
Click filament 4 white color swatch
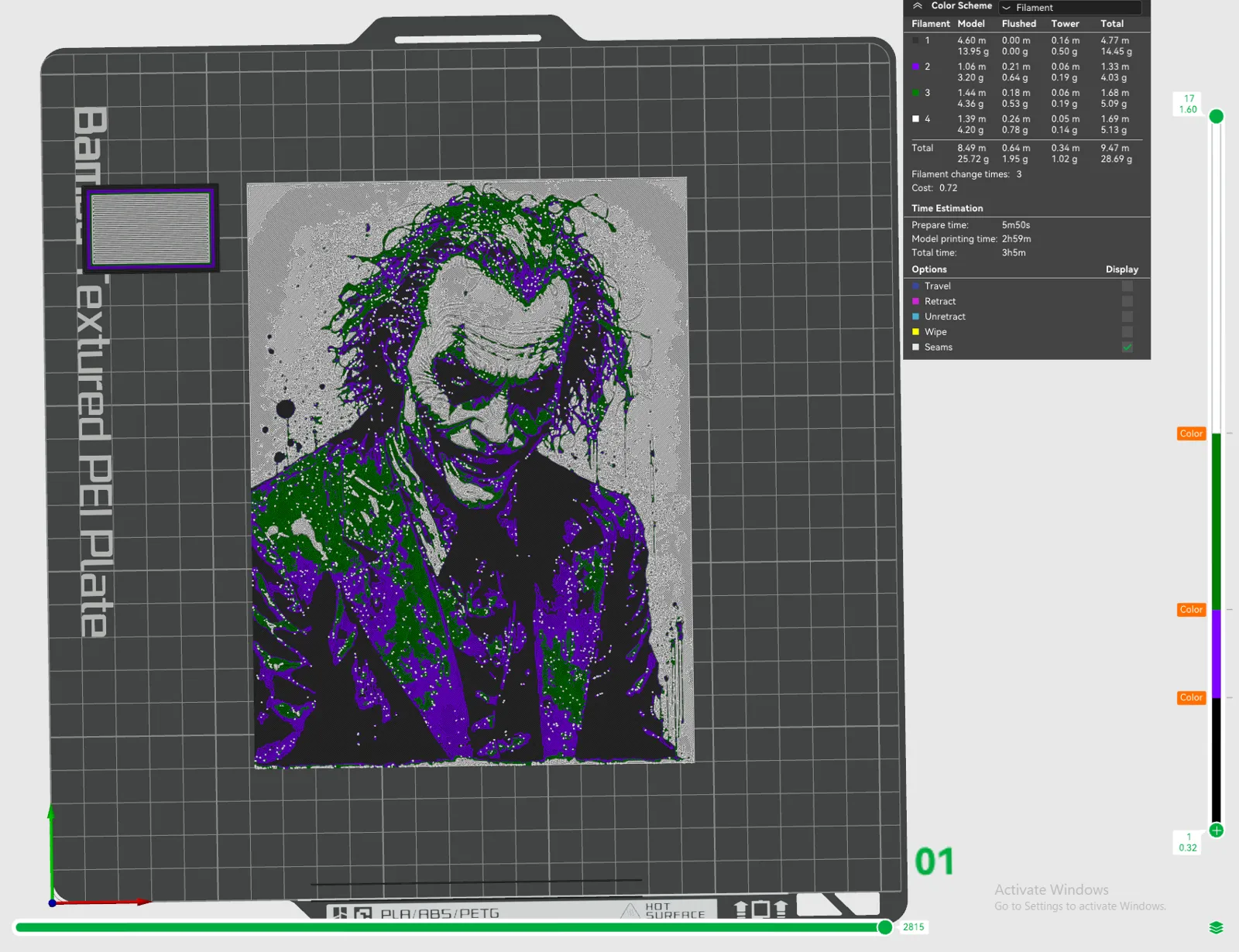coord(915,119)
